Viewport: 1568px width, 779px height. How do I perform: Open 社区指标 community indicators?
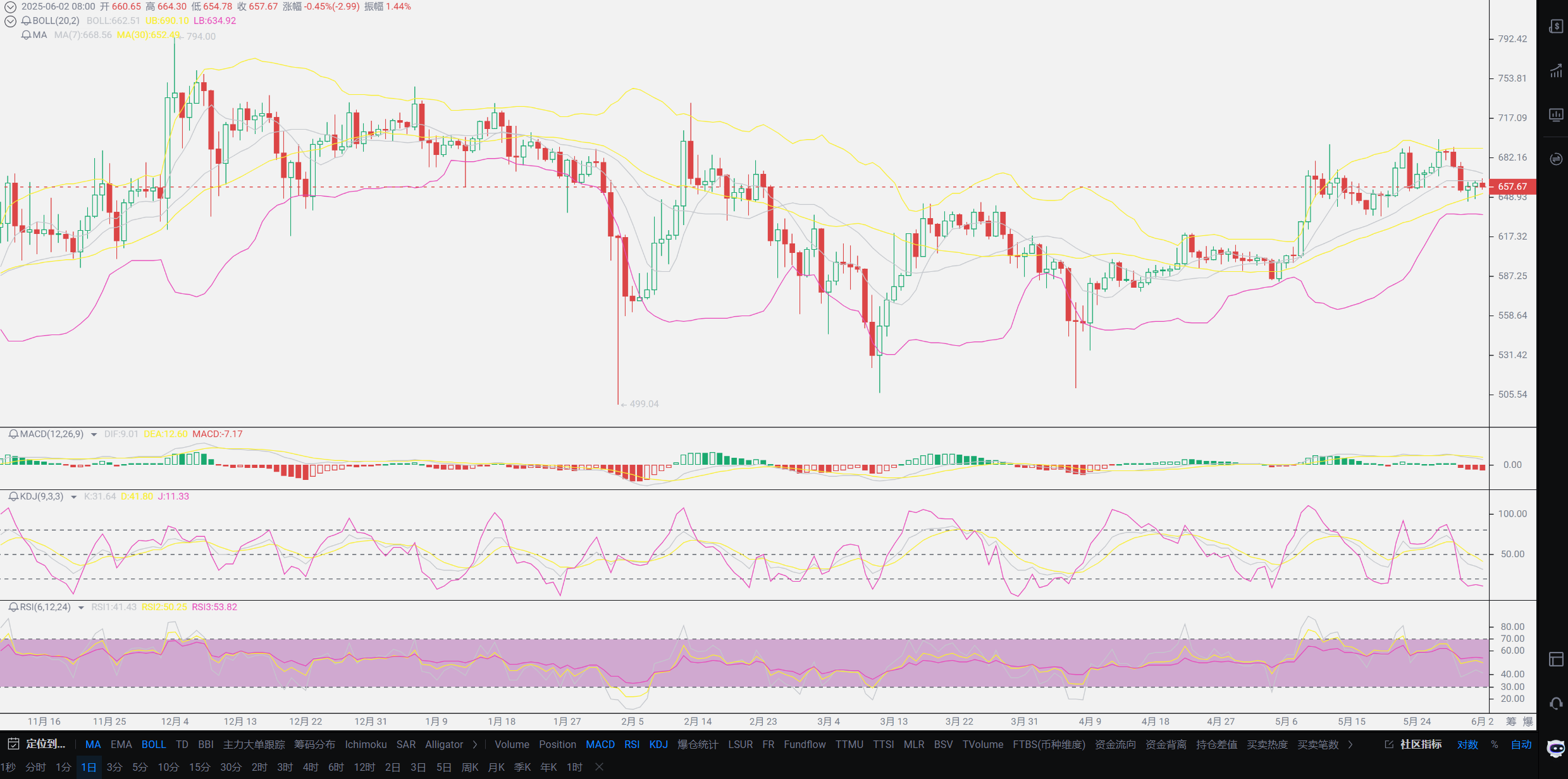1421,744
